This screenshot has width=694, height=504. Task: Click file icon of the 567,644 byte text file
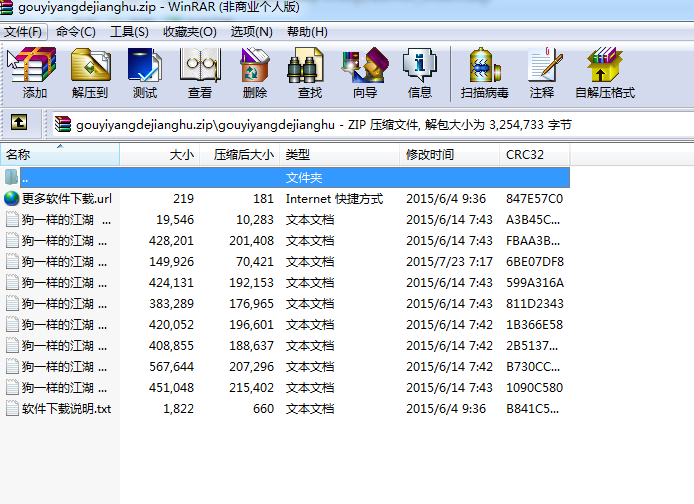(12, 366)
